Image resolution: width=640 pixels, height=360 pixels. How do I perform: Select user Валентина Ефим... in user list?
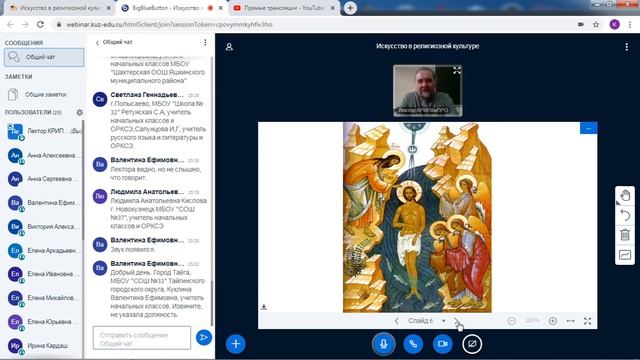(43, 202)
